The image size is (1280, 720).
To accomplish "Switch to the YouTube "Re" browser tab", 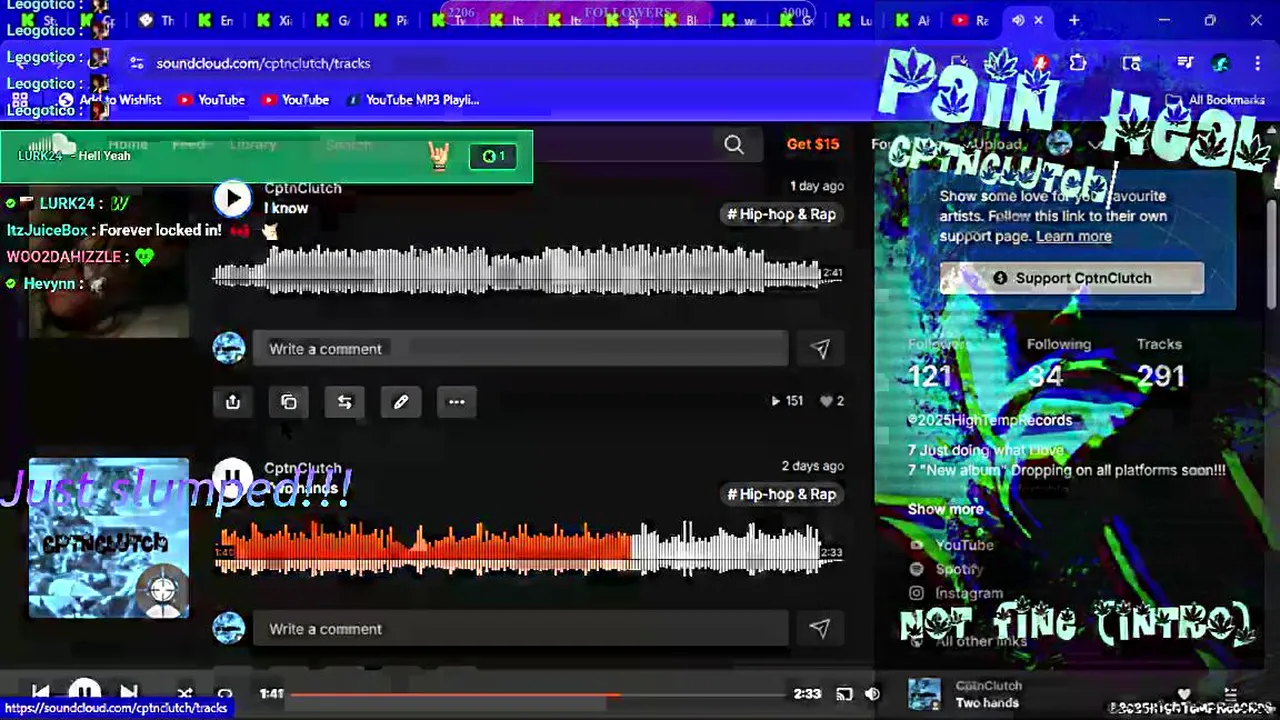I will click(x=970, y=20).
